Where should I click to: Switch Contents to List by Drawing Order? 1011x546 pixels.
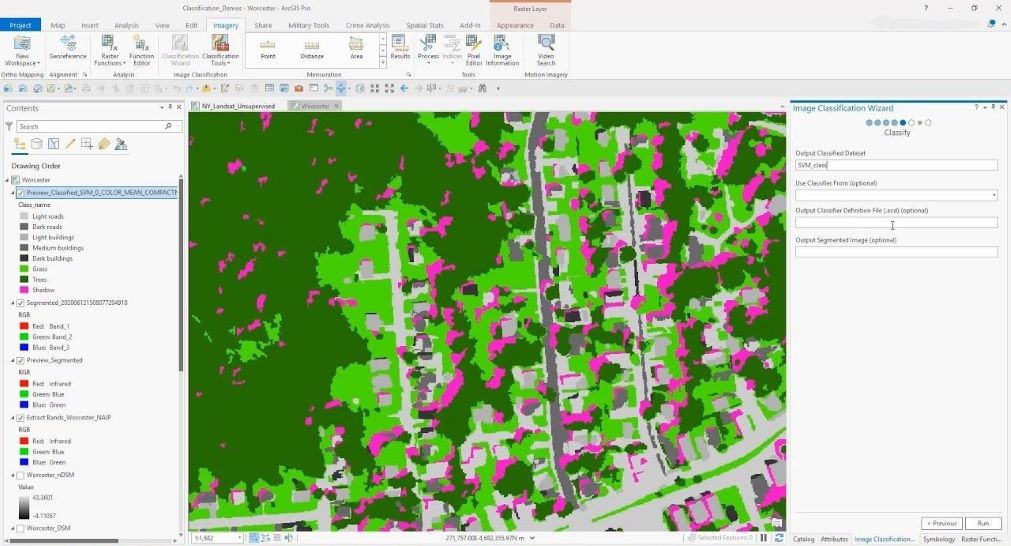click(20, 144)
